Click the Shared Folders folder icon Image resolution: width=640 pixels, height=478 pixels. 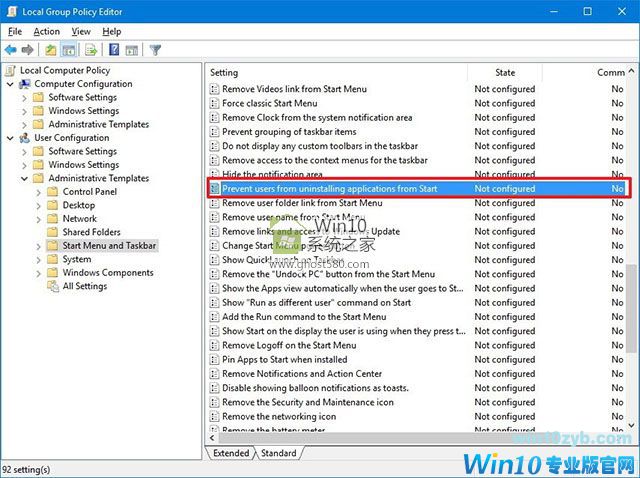(x=52, y=232)
